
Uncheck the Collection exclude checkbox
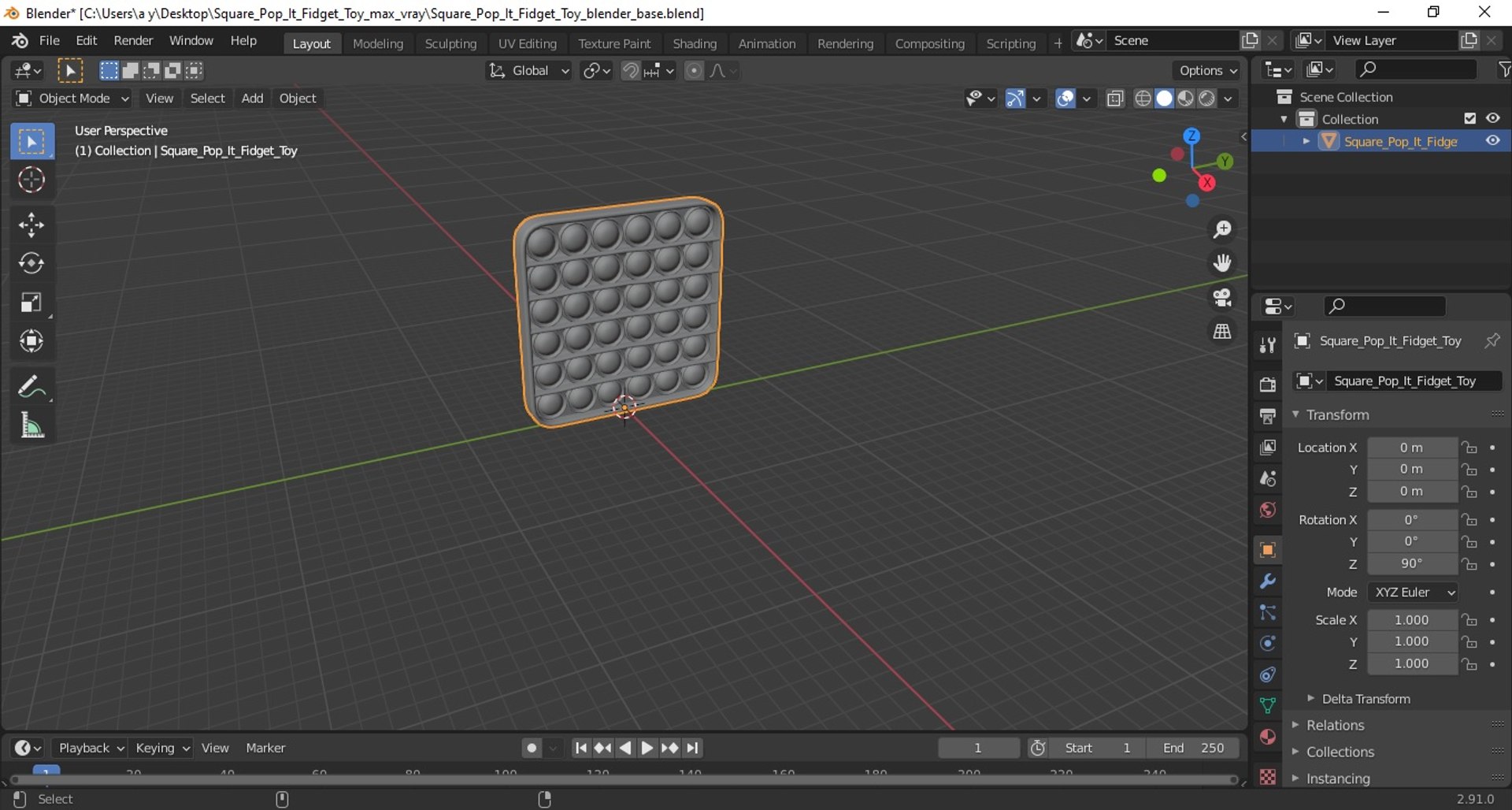click(x=1469, y=118)
